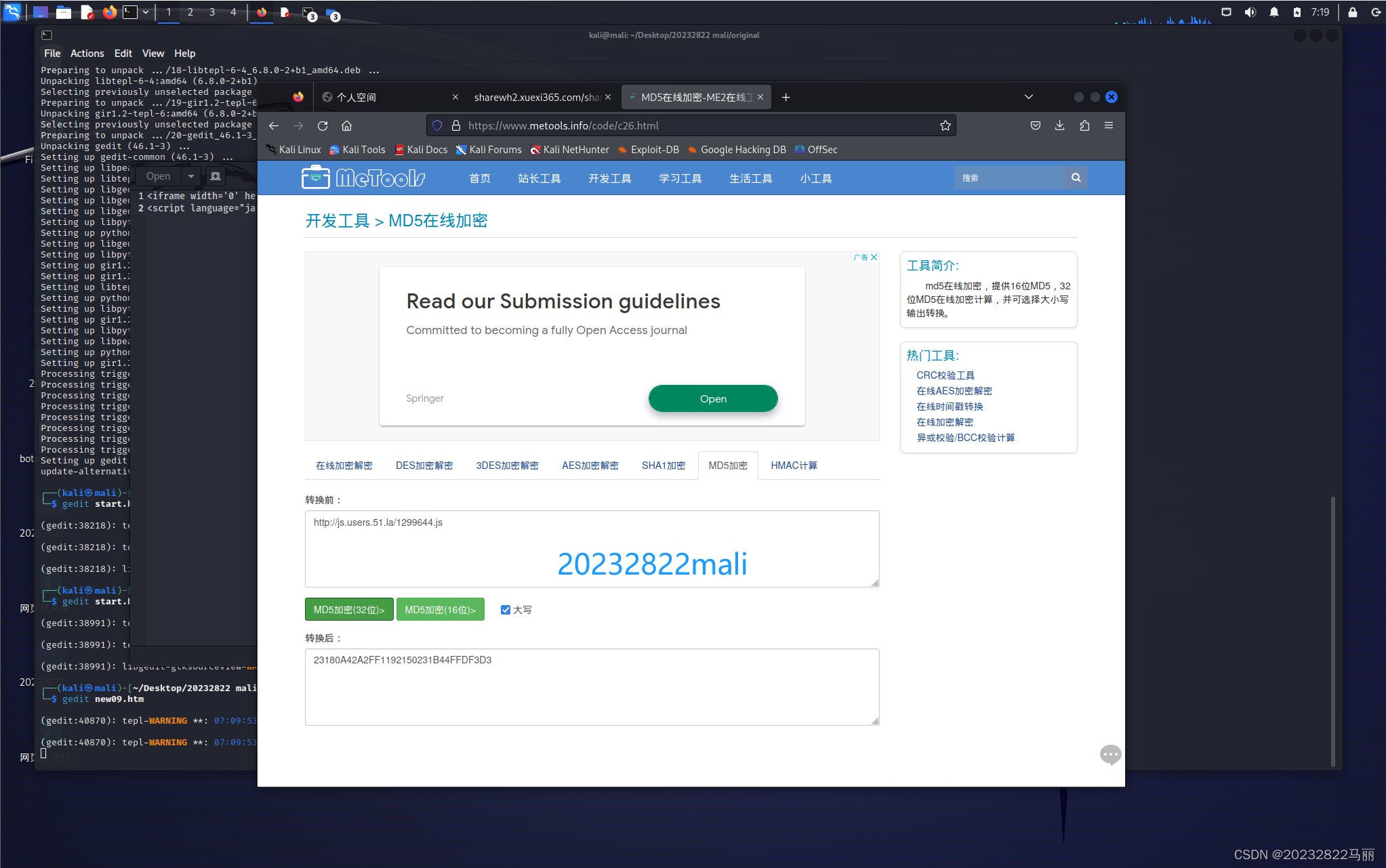The width and height of the screenshot is (1386, 868).
Task: Lock the screen with the padlock icon
Action: pos(1352,12)
